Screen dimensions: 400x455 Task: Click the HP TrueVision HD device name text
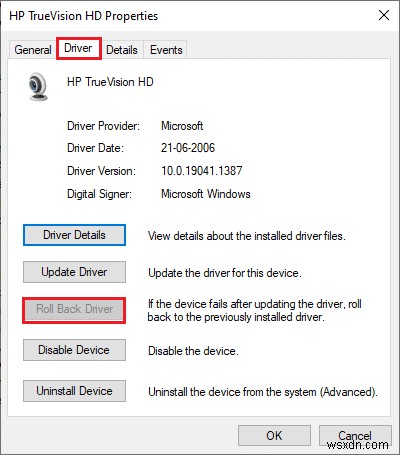[x=110, y=82]
